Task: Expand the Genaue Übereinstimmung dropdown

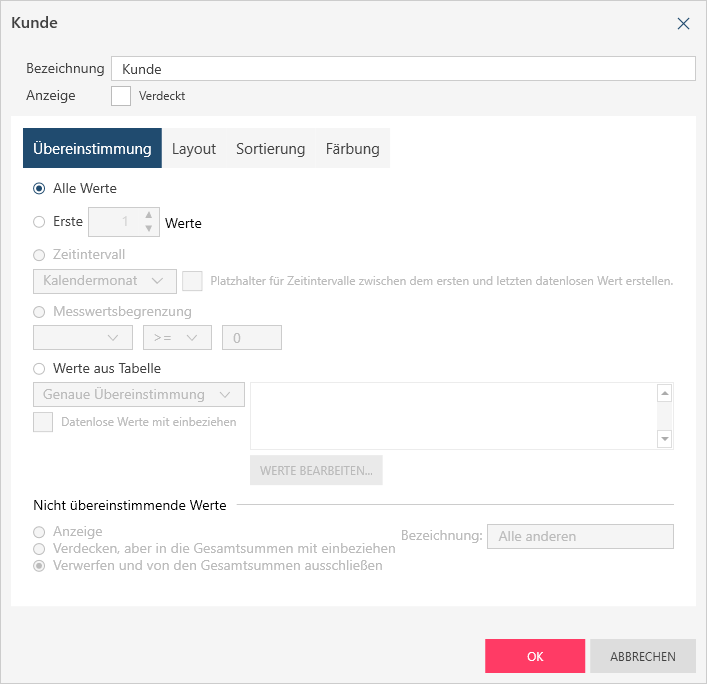Action: (x=138, y=394)
